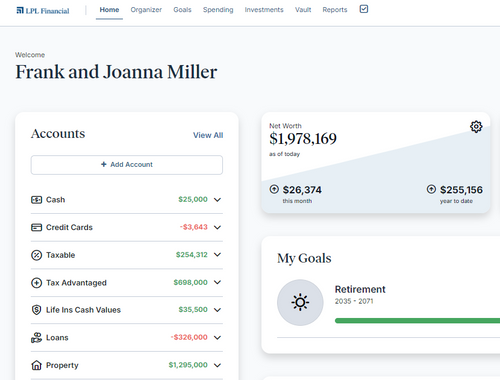Image resolution: width=500 pixels, height=380 pixels.
Task: Click the Loans hand-coins icon
Action: click(36, 338)
